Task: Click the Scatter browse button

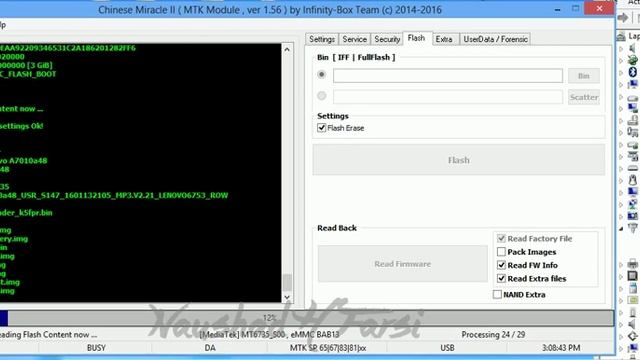Action: coord(584,97)
